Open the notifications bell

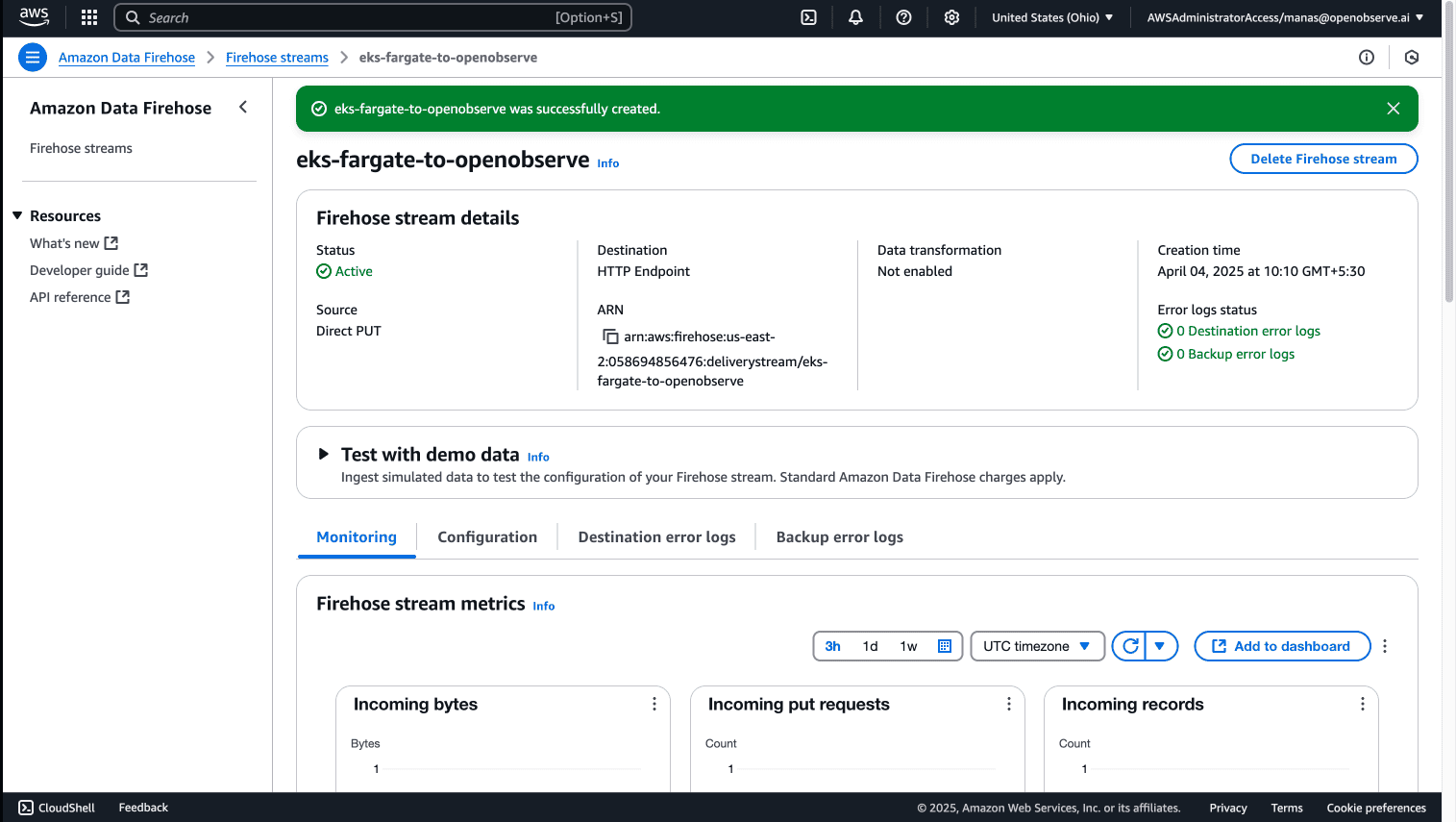pyautogui.click(x=855, y=17)
